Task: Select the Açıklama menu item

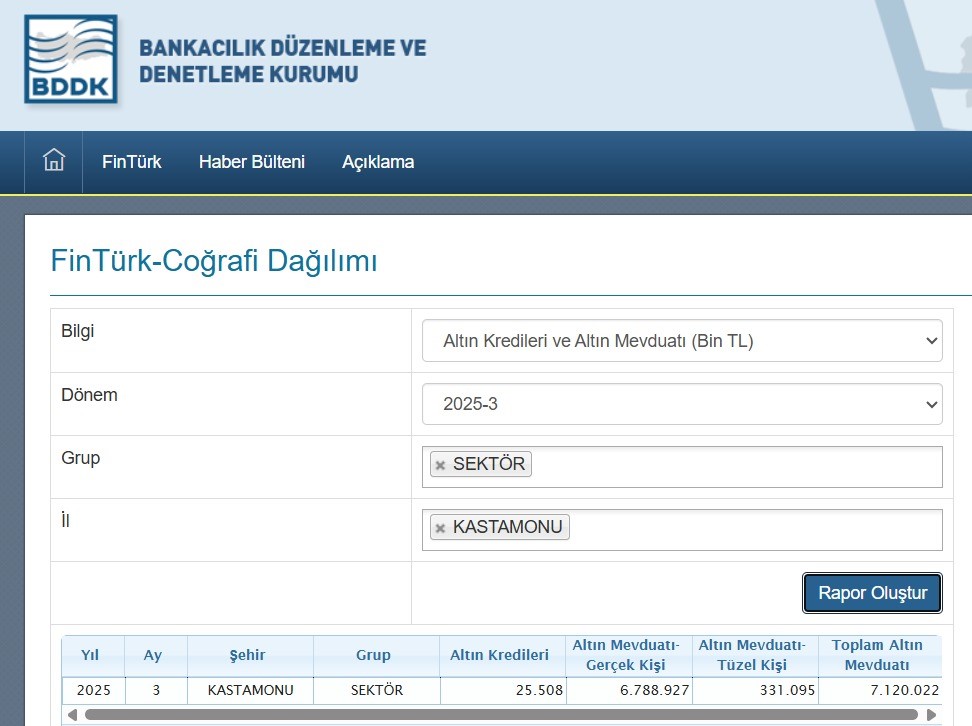Action: click(x=378, y=161)
